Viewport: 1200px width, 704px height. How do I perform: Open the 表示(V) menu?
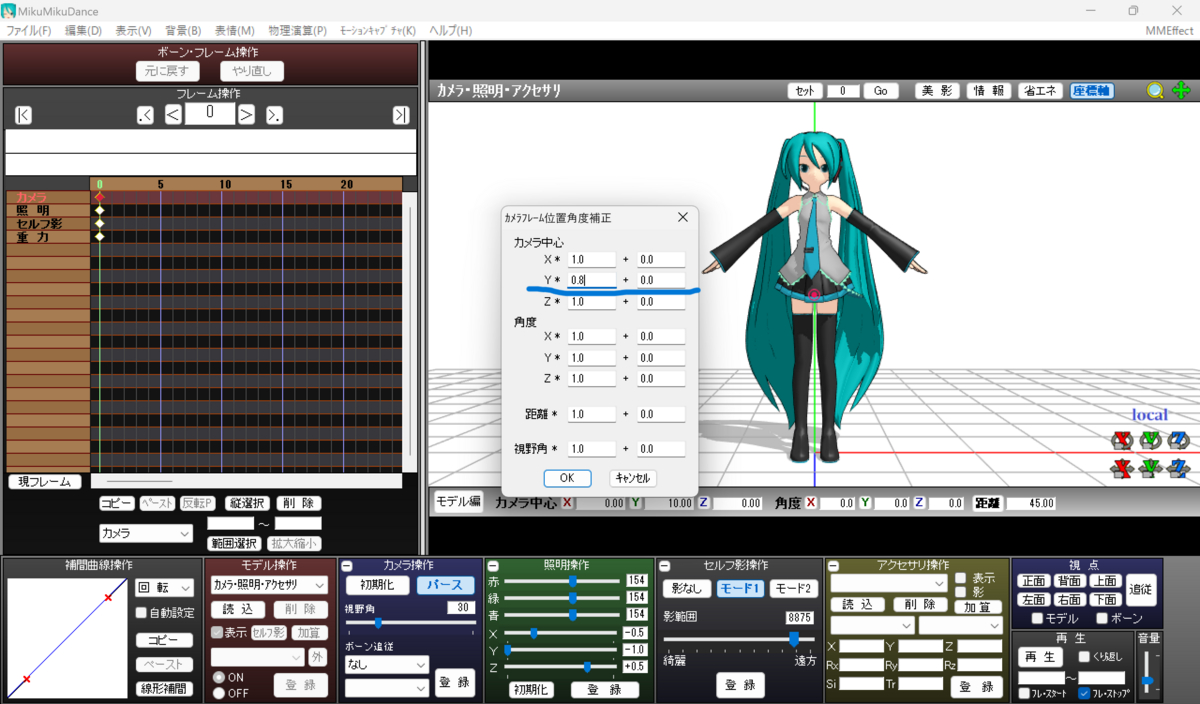click(x=134, y=31)
